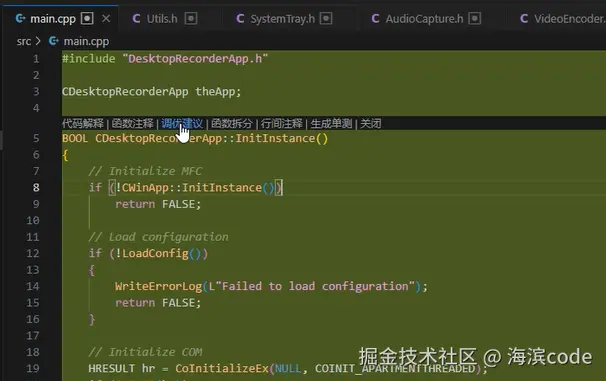606x381 pixels.
Task: Open the SystemTray.h tab
Action: pyautogui.click(x=283, y=19)
